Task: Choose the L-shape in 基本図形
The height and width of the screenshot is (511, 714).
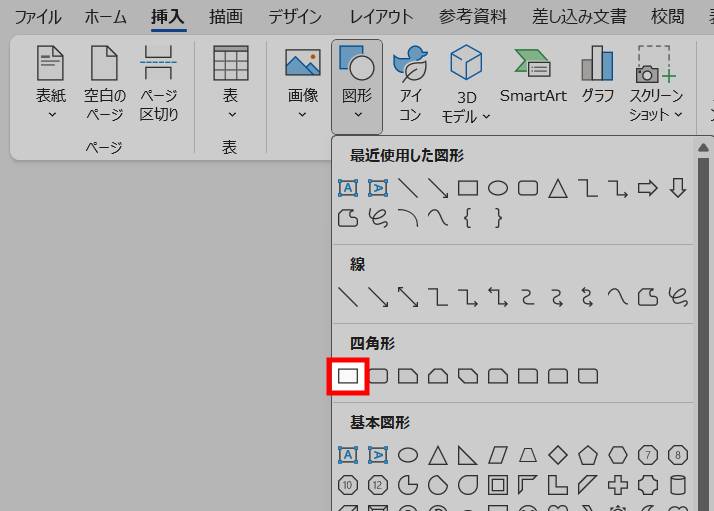Action: (x=558, y=485)
